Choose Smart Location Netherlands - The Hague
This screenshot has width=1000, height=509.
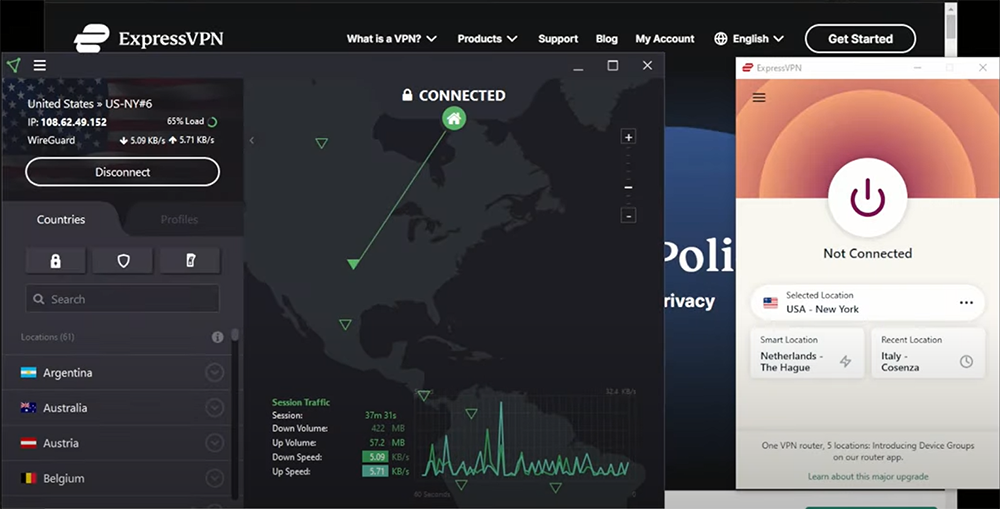pyautogui.click(x=807, y=353)
